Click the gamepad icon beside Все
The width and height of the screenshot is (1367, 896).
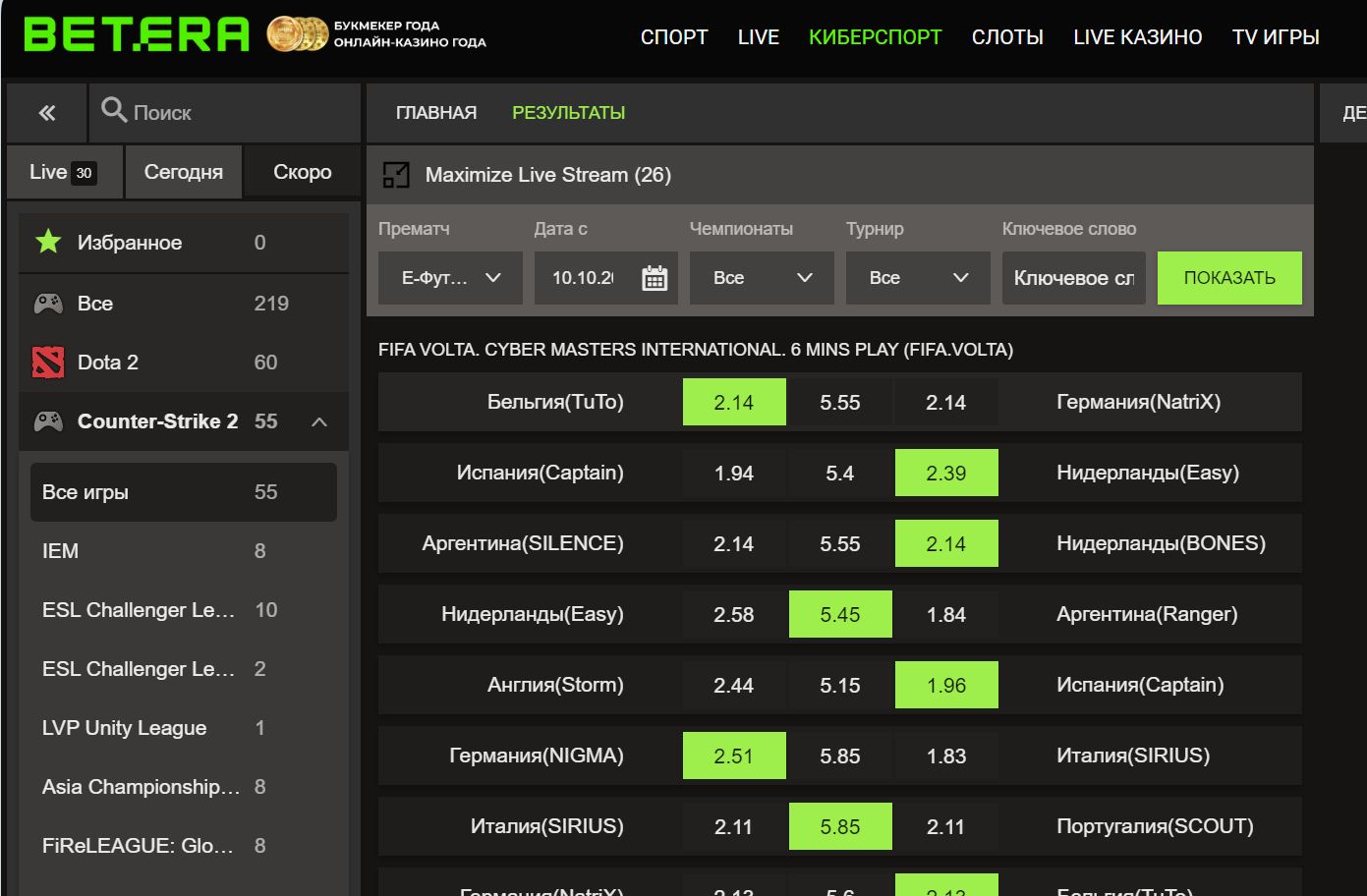[x=48, y=304]
